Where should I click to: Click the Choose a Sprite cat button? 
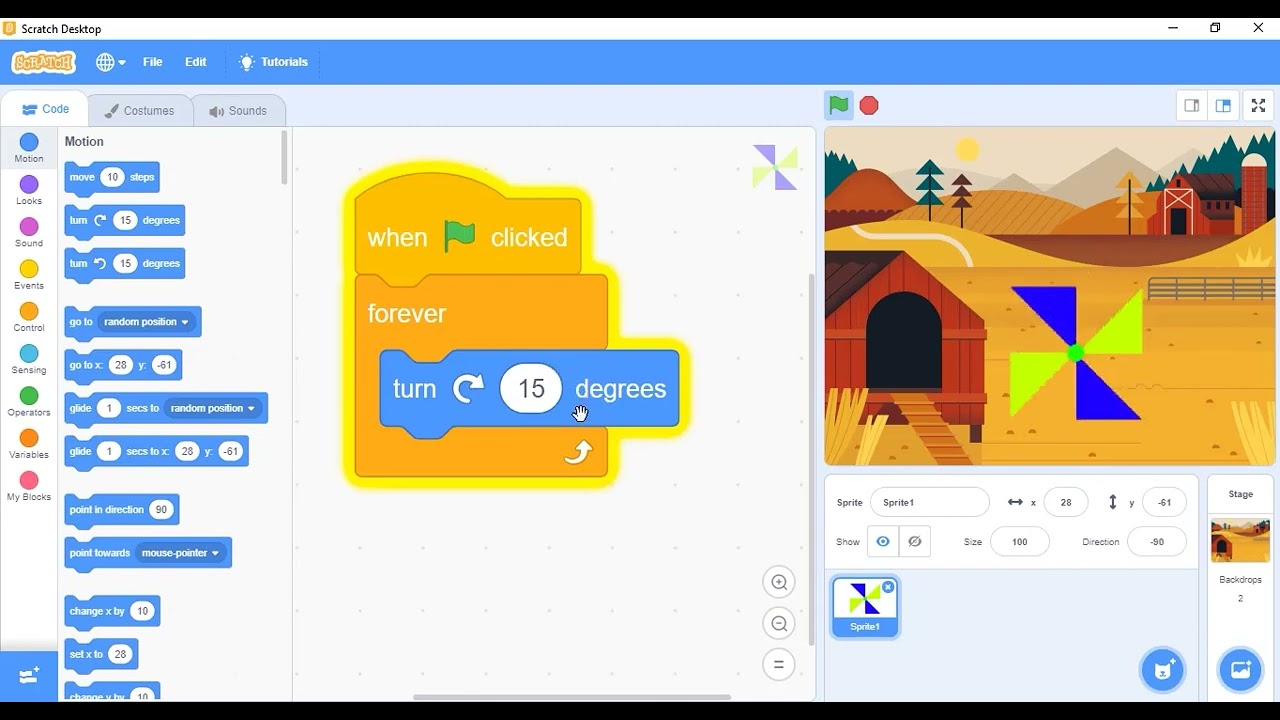(1163, 670)
